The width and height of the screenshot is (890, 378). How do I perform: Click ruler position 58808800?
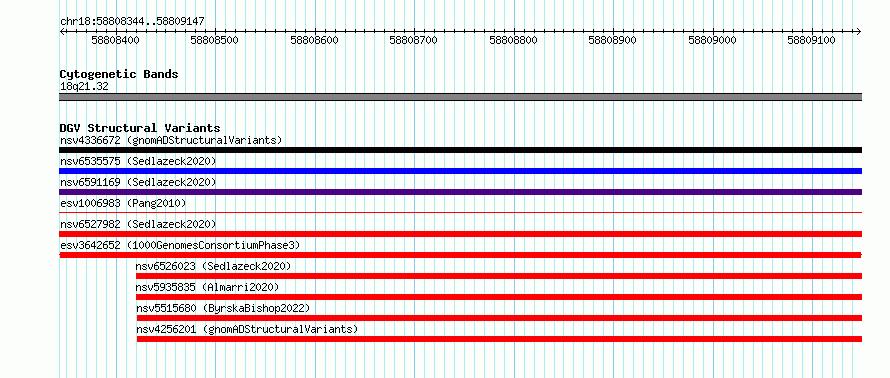513,40
